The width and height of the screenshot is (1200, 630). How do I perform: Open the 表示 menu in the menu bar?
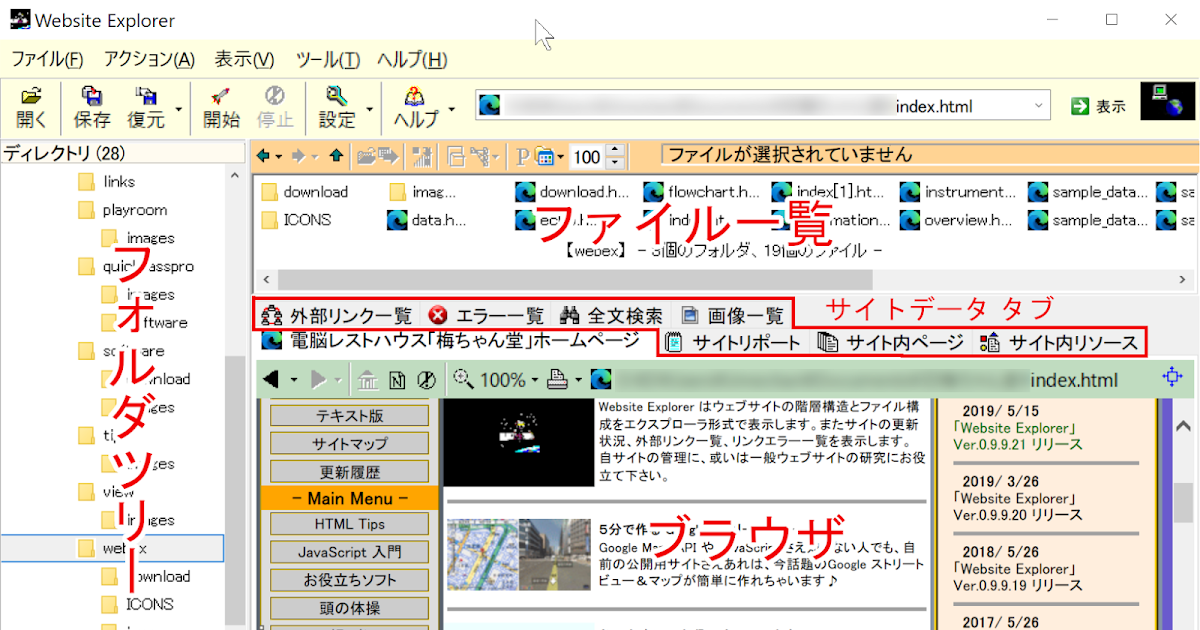(243, 59)
